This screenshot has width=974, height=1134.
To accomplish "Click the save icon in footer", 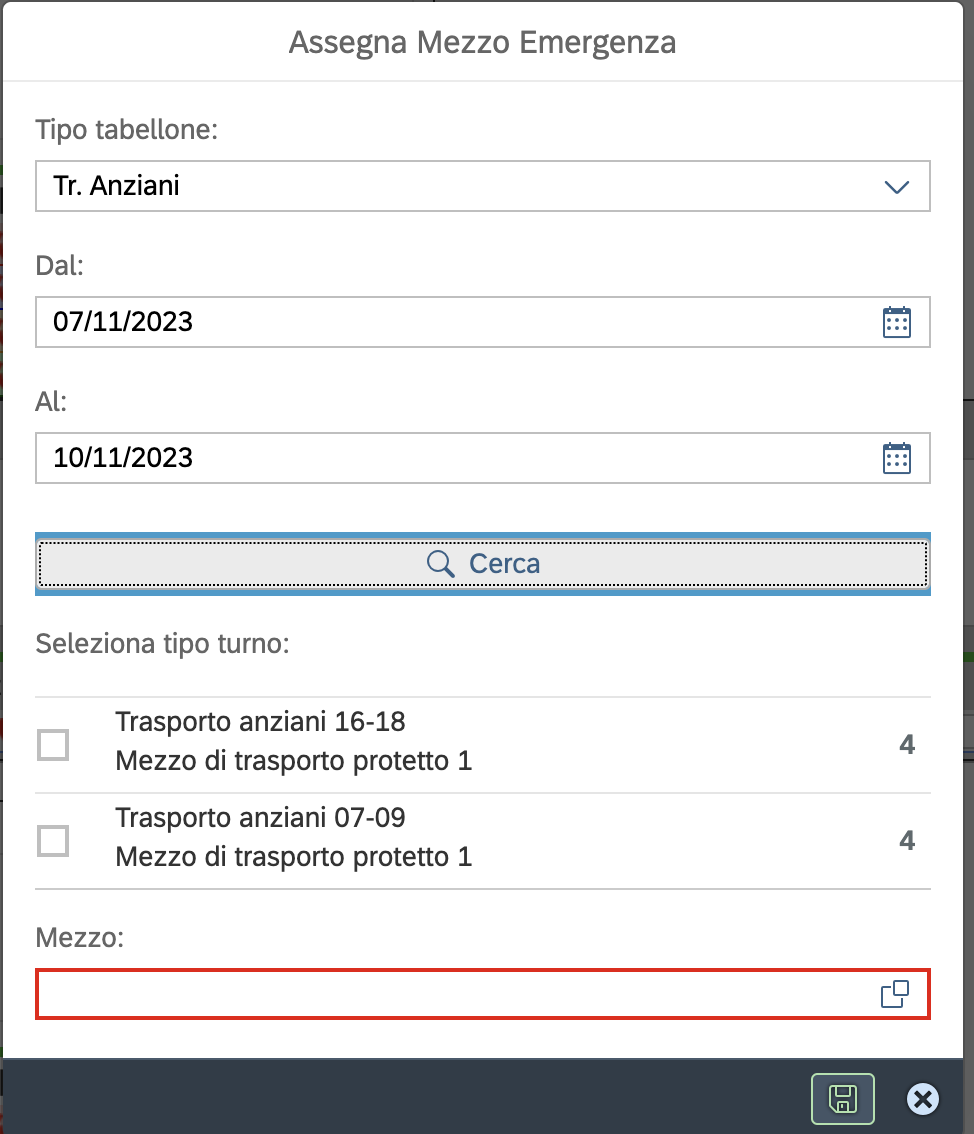I will (x=842, y=1100).
